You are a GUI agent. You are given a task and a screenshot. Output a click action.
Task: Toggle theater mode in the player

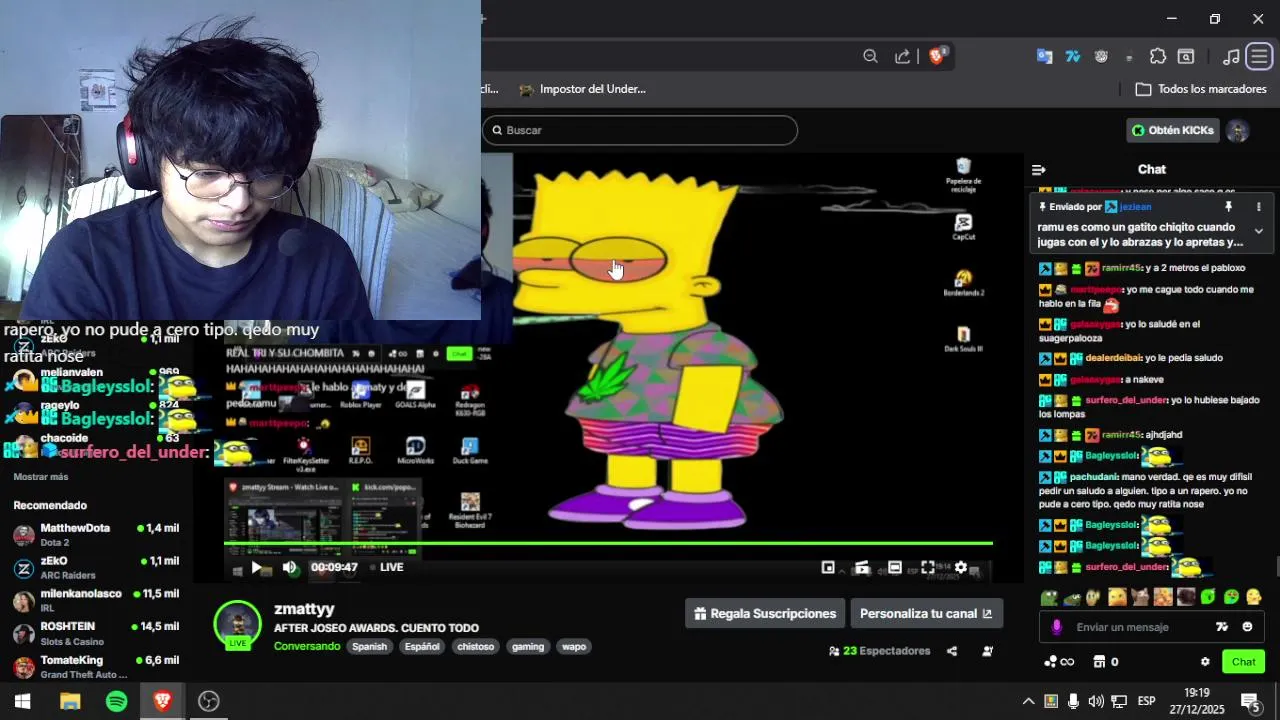click(895, 567)
